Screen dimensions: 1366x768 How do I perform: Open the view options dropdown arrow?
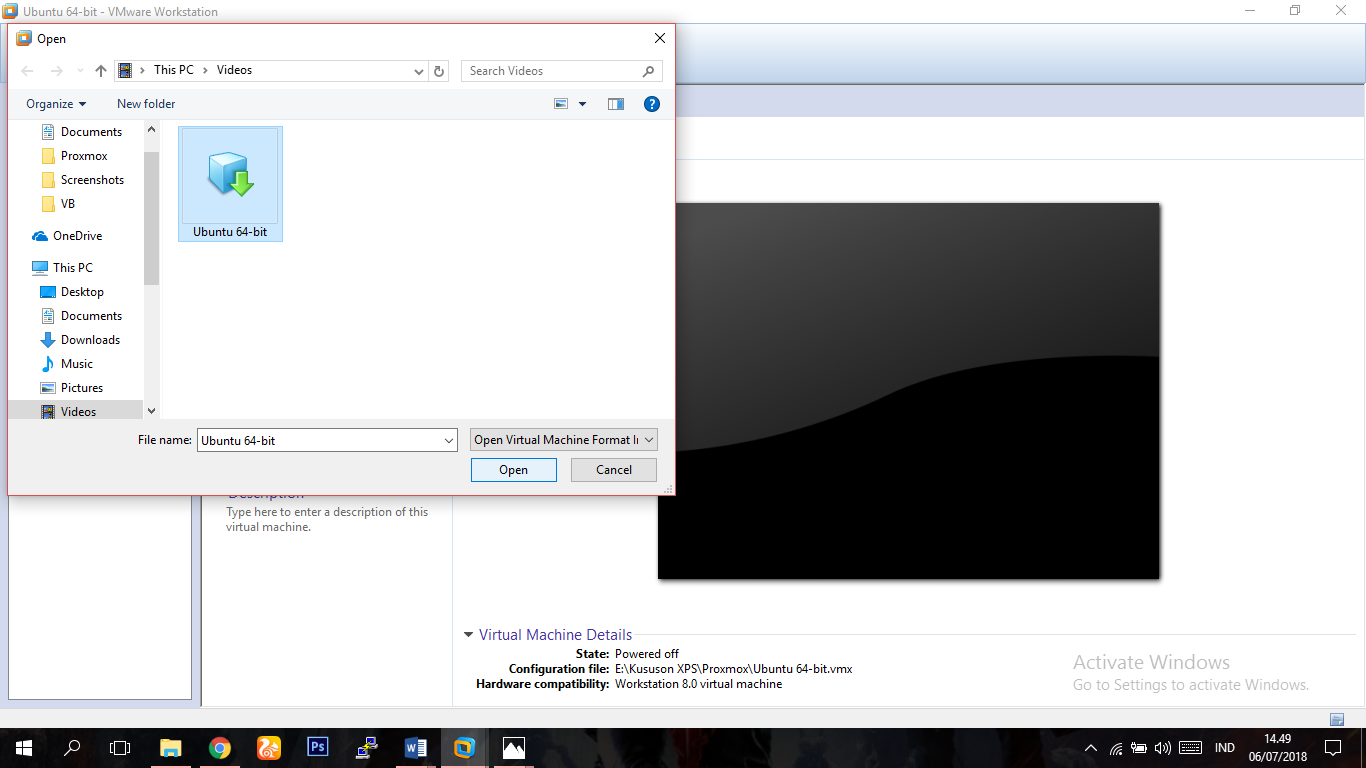(x=582, y=103)
